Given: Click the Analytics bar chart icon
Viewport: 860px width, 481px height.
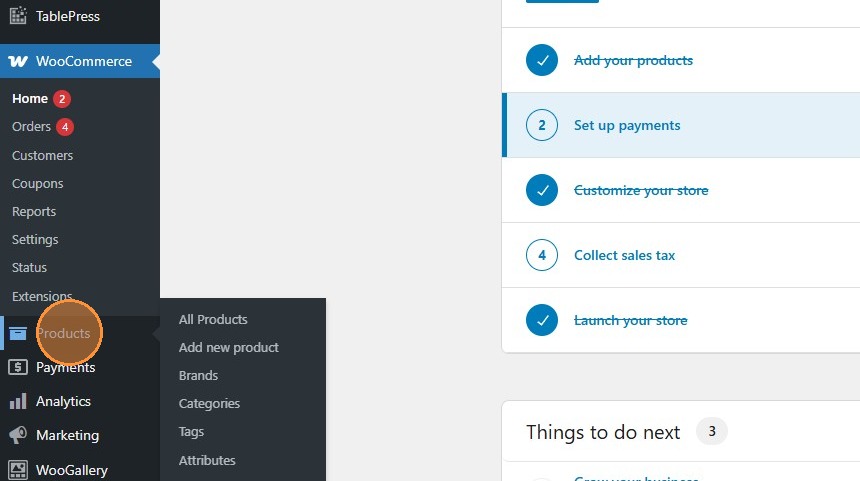Looking at the screenshot, I should [18, 401].
